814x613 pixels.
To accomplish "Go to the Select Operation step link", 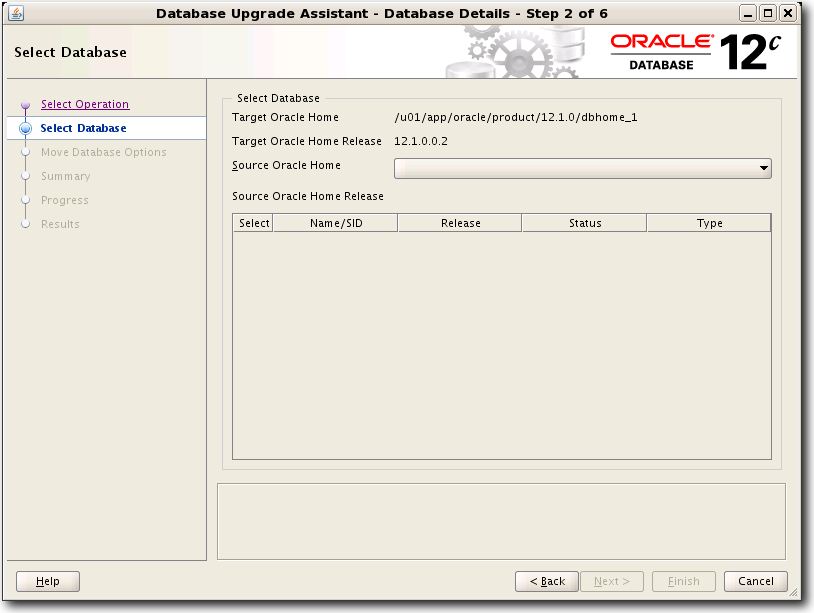I will [85, 104].
